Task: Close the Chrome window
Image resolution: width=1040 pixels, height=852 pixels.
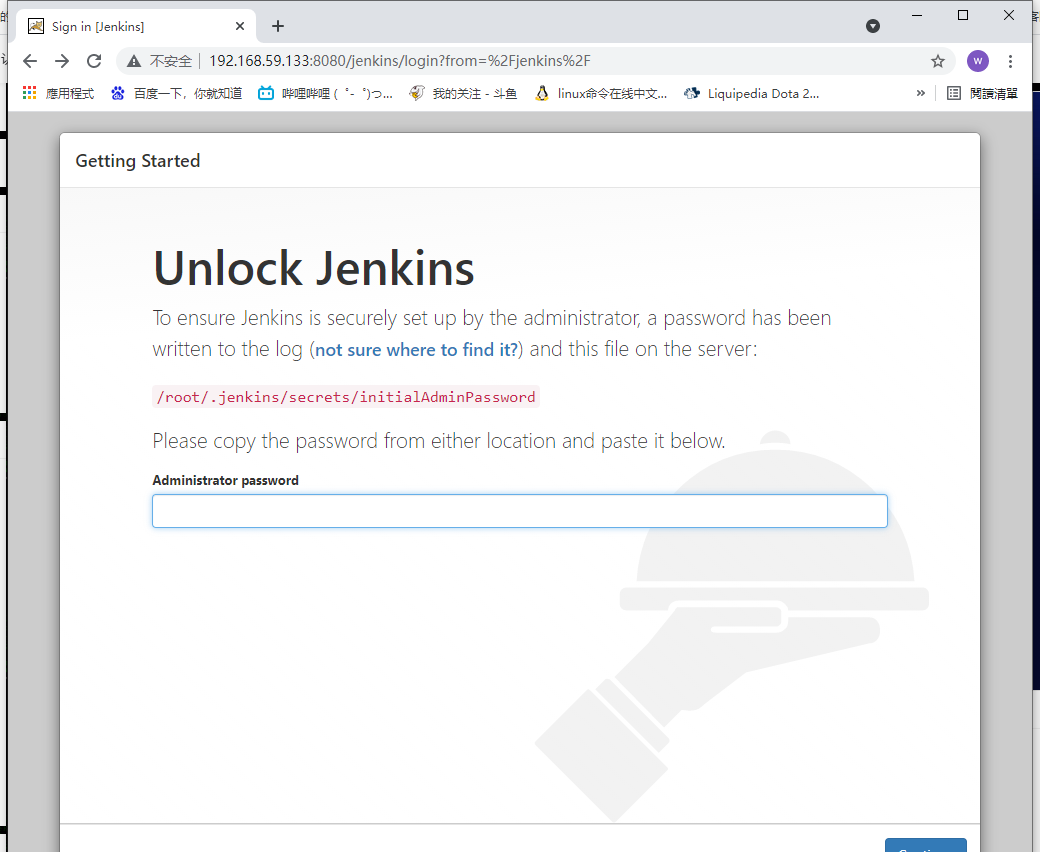Action: point(1009,15)
